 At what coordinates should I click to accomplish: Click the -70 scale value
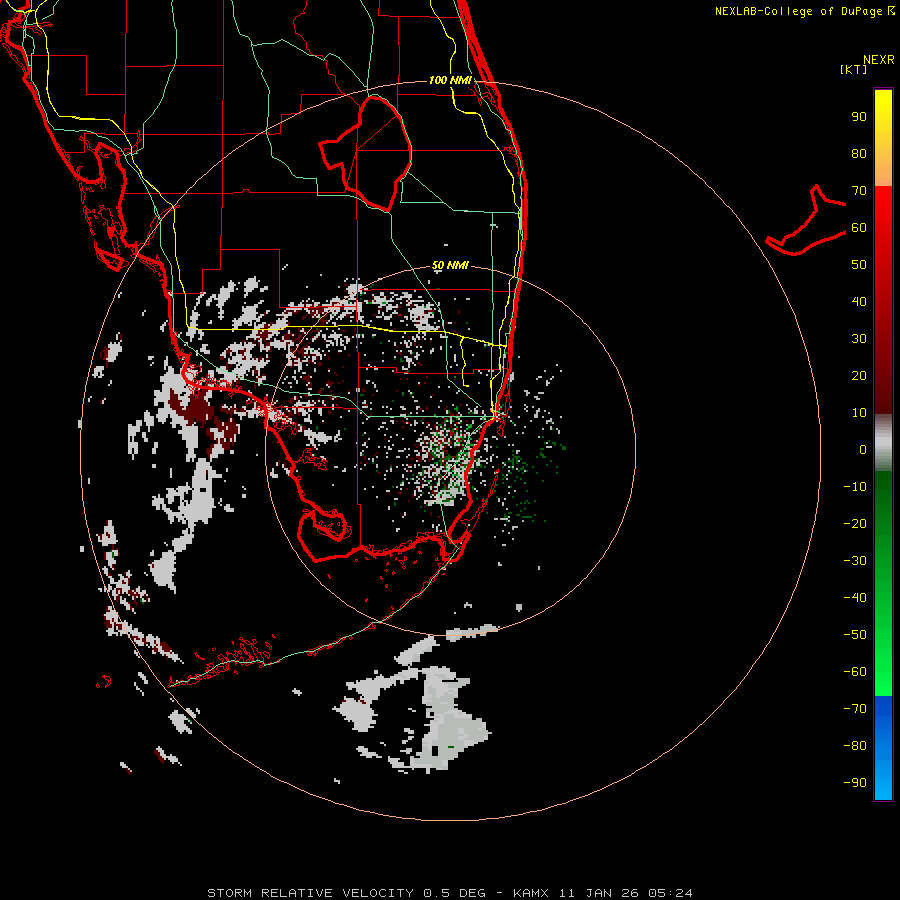855,709
